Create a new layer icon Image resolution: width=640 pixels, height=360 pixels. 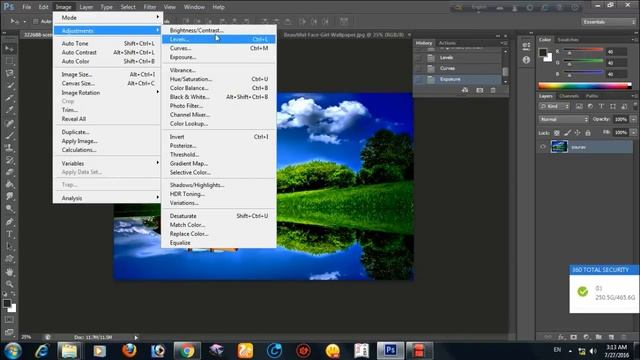tap(611, 337)
